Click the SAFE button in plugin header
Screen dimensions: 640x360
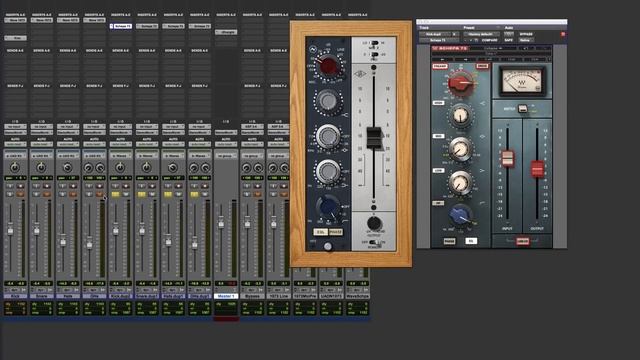coord(509,40)
